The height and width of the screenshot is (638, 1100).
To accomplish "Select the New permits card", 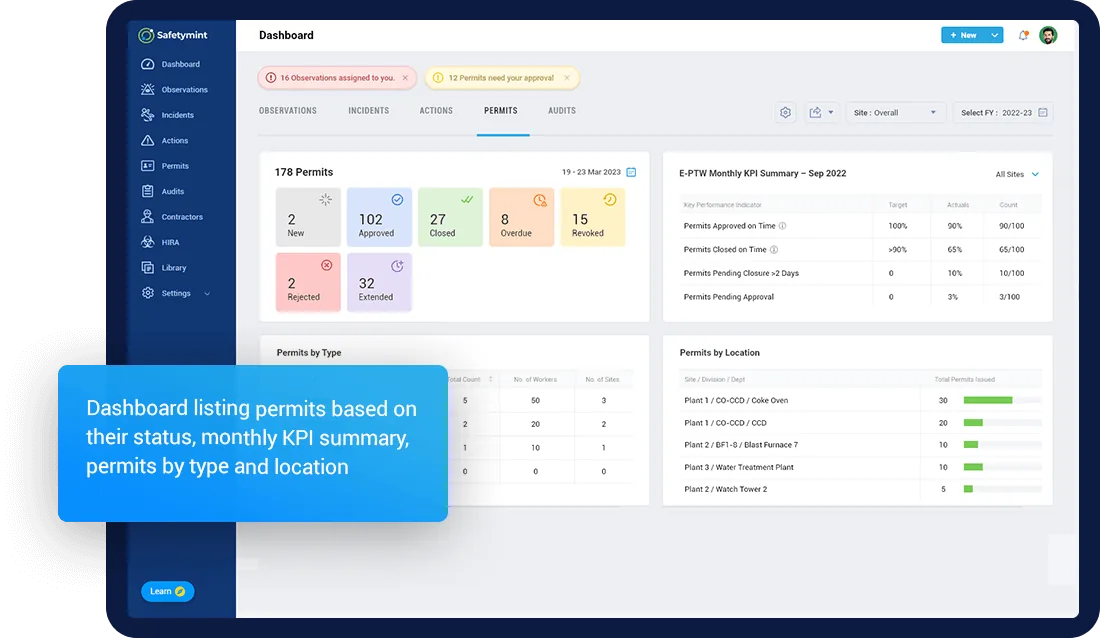I will click(308, 217).
